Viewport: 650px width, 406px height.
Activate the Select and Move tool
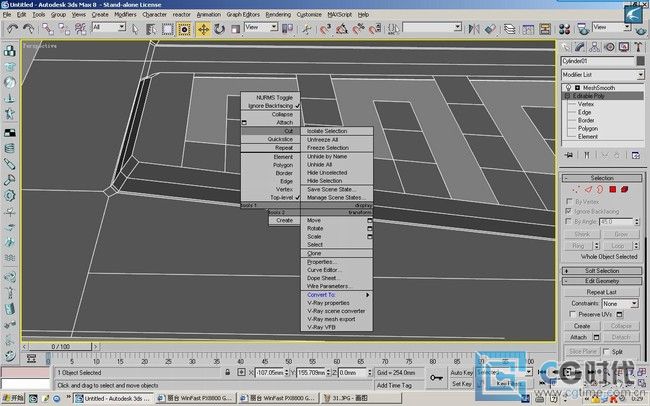click(203, 29)
